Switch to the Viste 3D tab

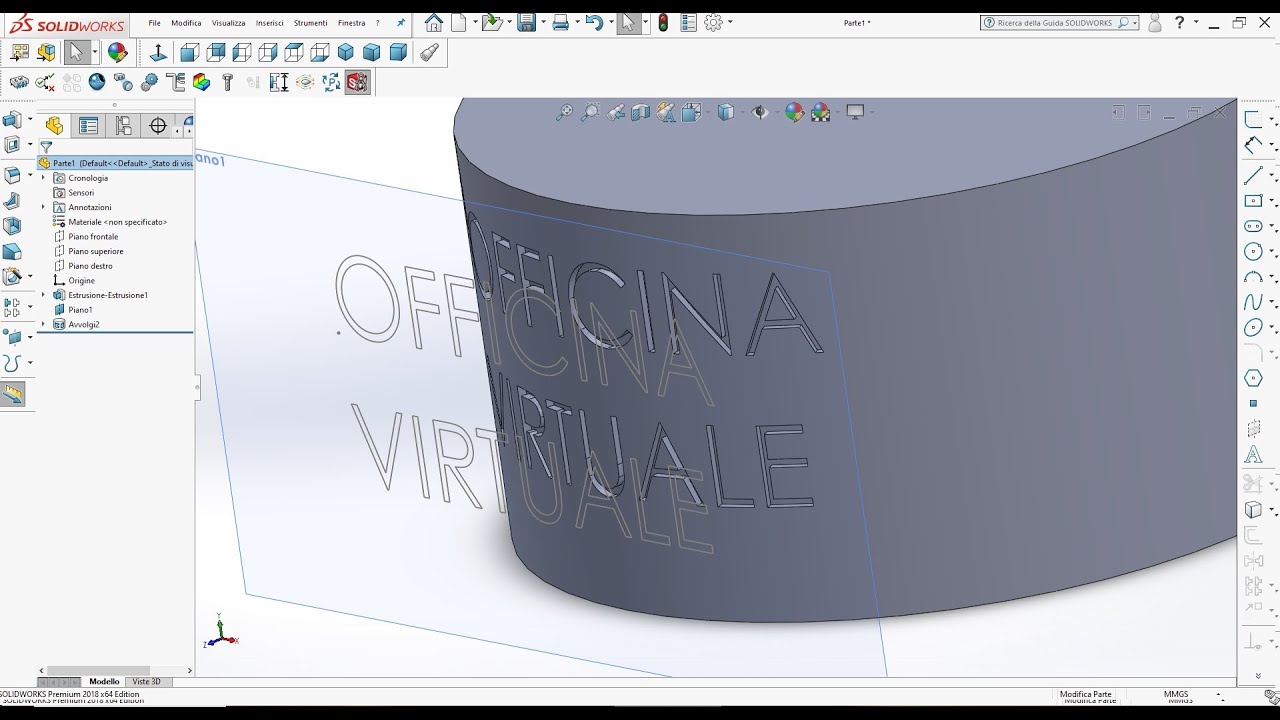146,682
